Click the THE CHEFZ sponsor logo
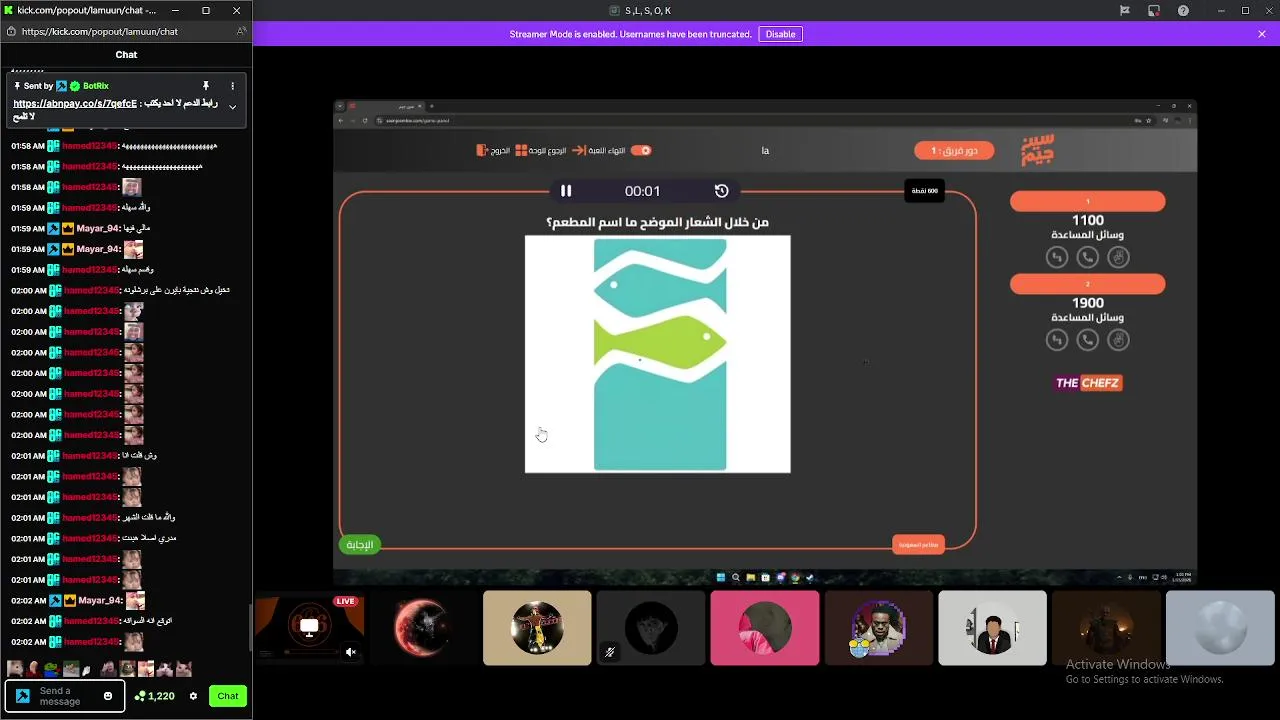1280x720 pixels. point(1088,383)
